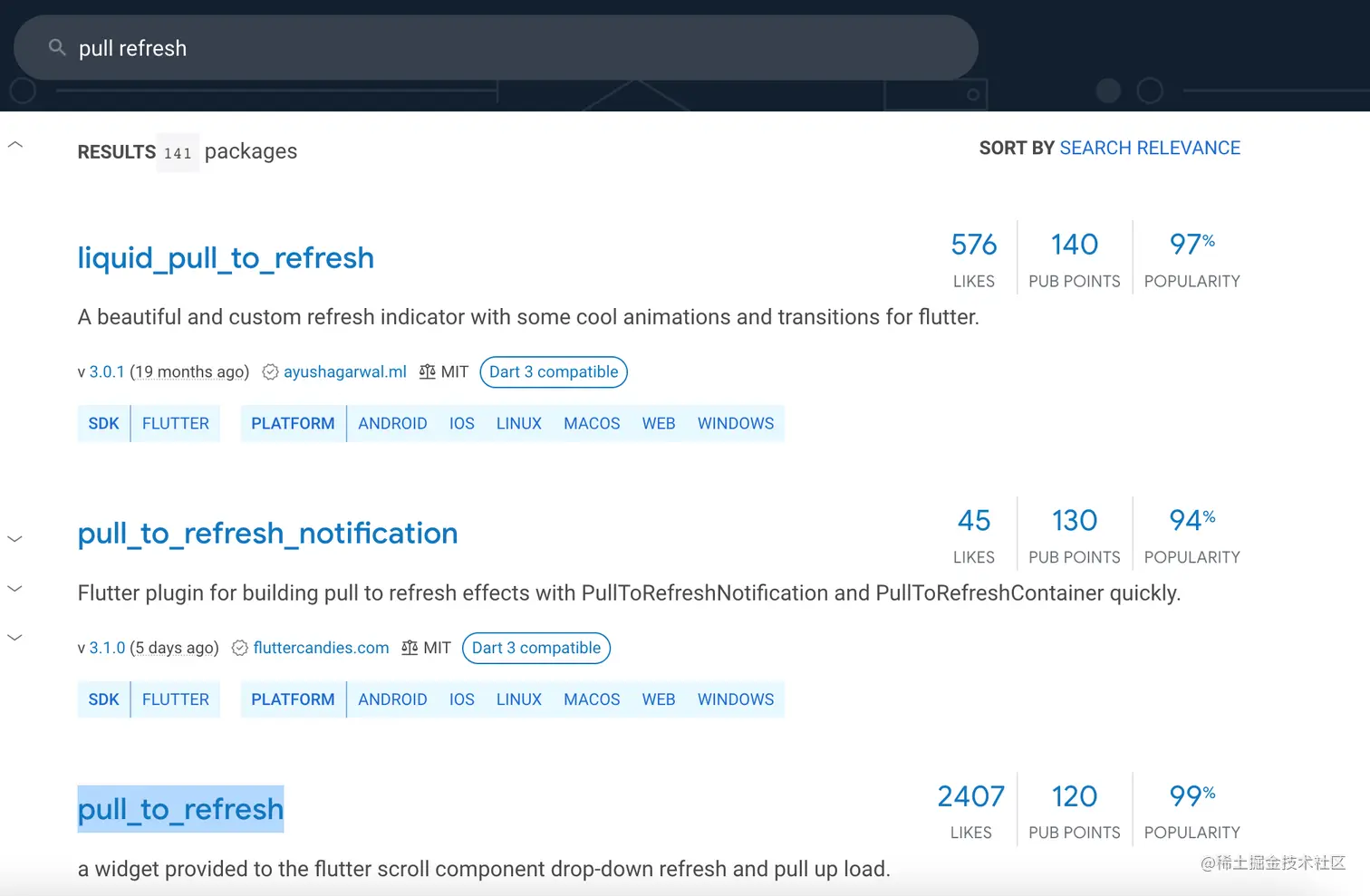Select the WINDOWS tag under pull_to_refresh_notification
The height and width of the screenshot is (896, 1370).
(x=735, y=700)
